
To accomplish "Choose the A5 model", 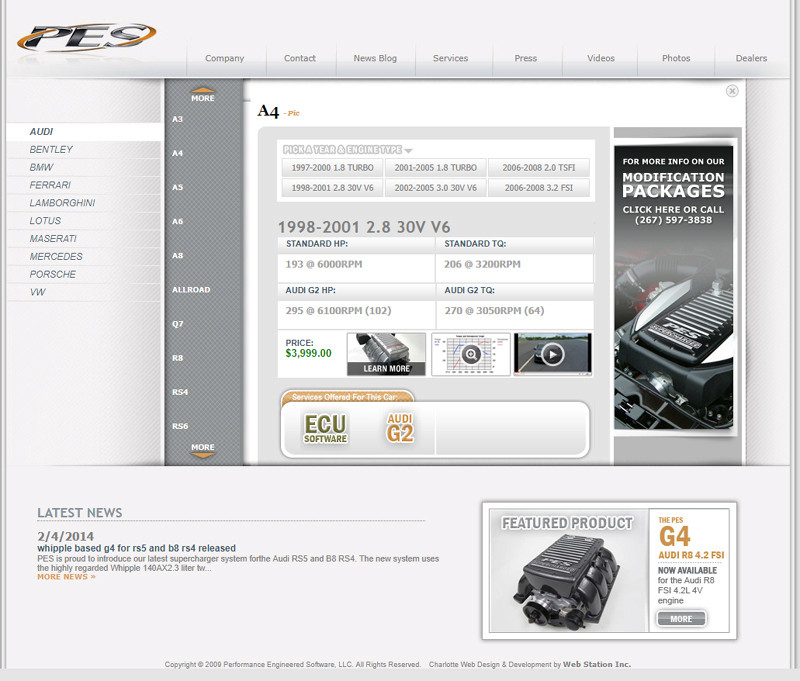I will 177,187.
